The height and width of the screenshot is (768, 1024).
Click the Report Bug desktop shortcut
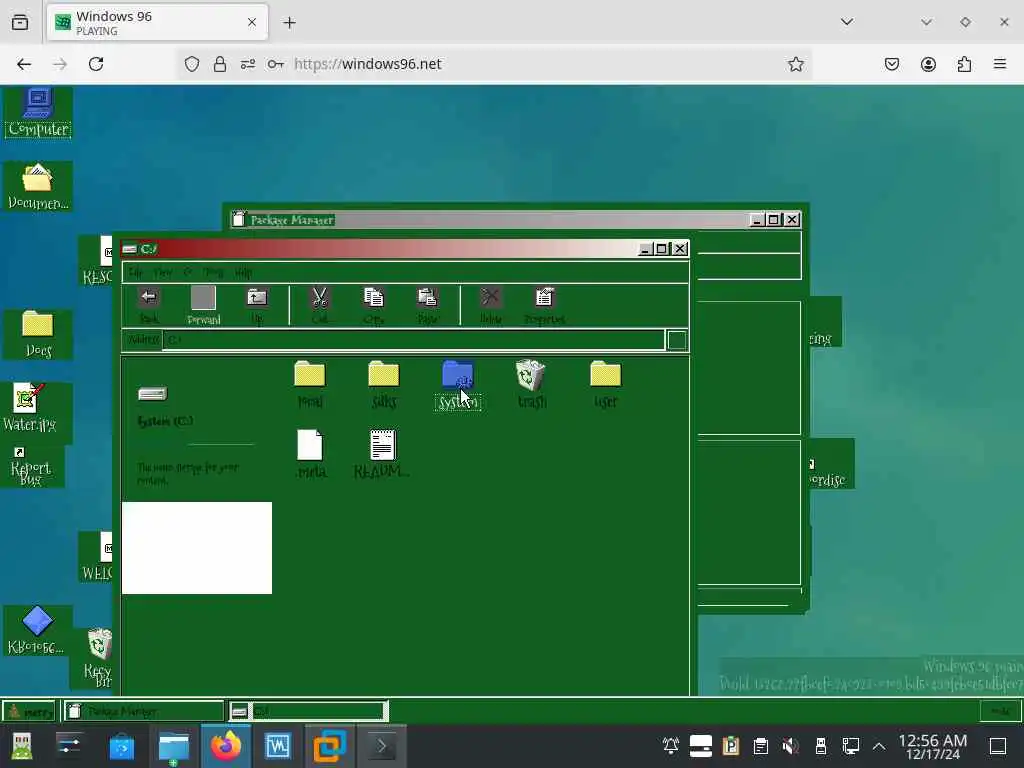pos(30,466)
